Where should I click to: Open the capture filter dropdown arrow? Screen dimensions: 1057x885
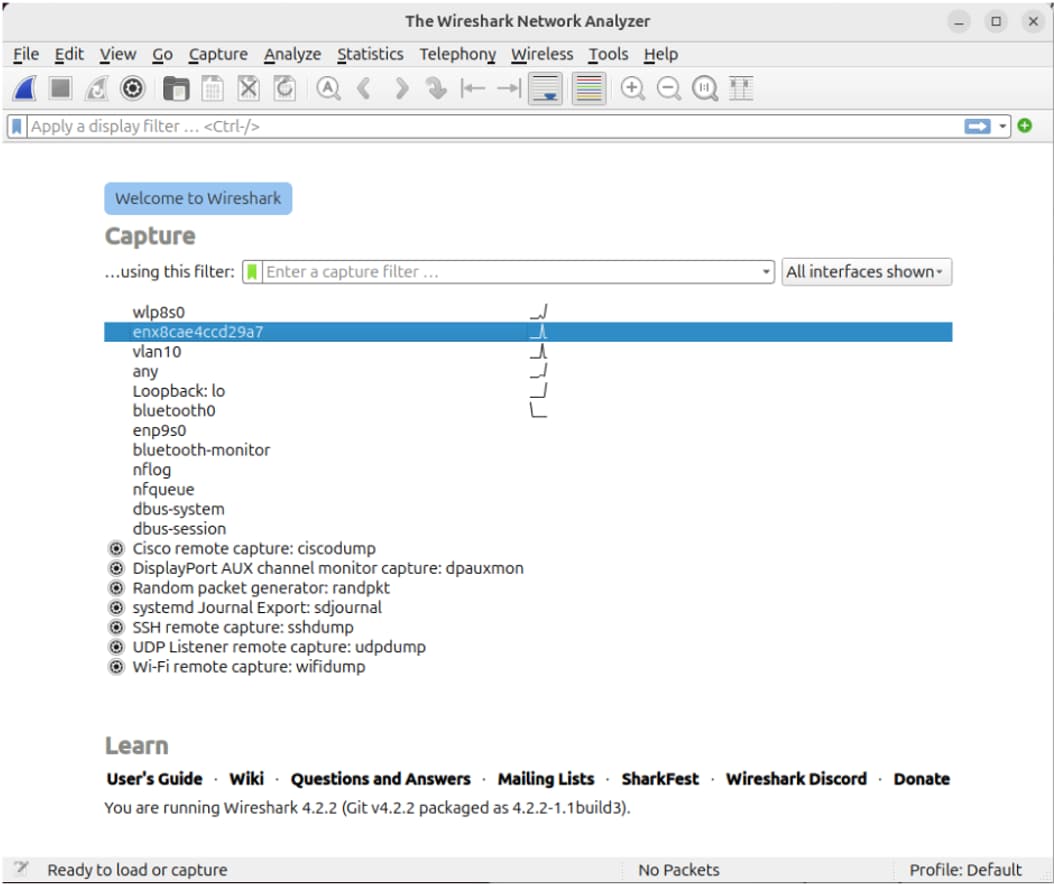tap(766, 272)
